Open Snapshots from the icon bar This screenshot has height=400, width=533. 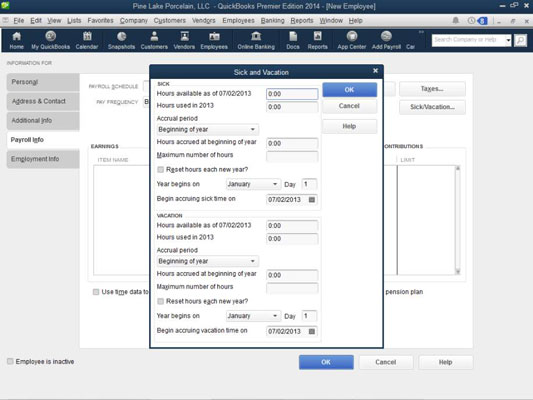(x=121, y=40)
